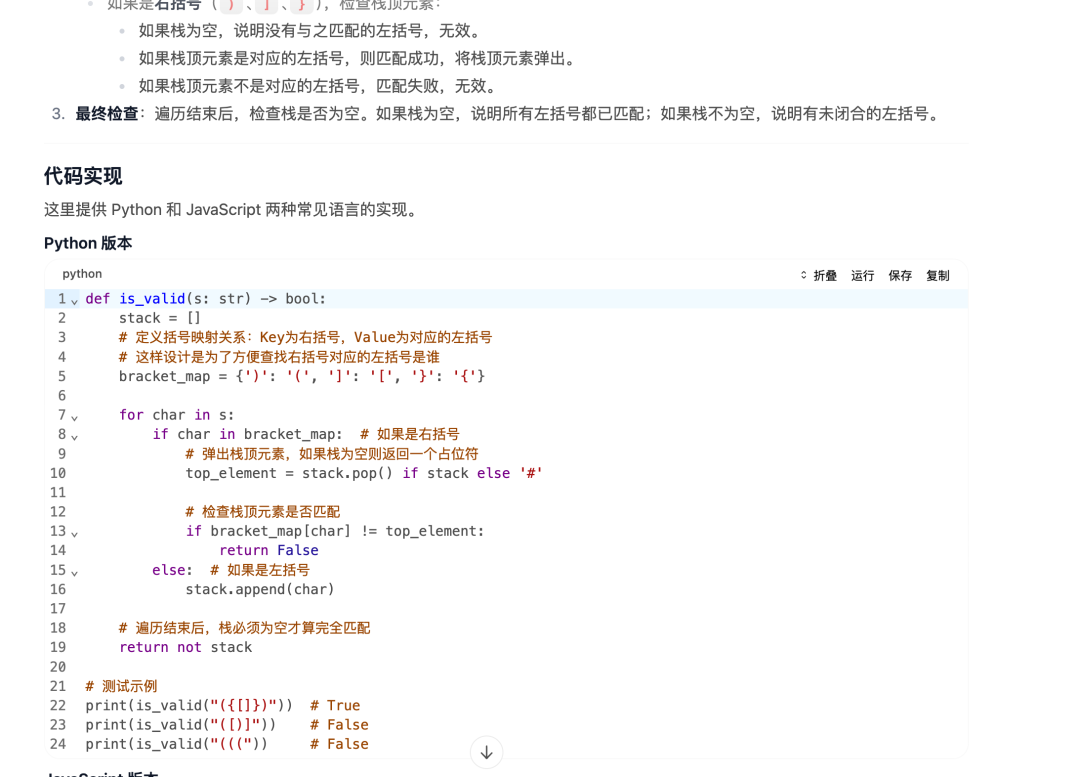1080x777 pixels.
Task: Click the 复制 (Copy) control
Action: click(x=937, y=274)
